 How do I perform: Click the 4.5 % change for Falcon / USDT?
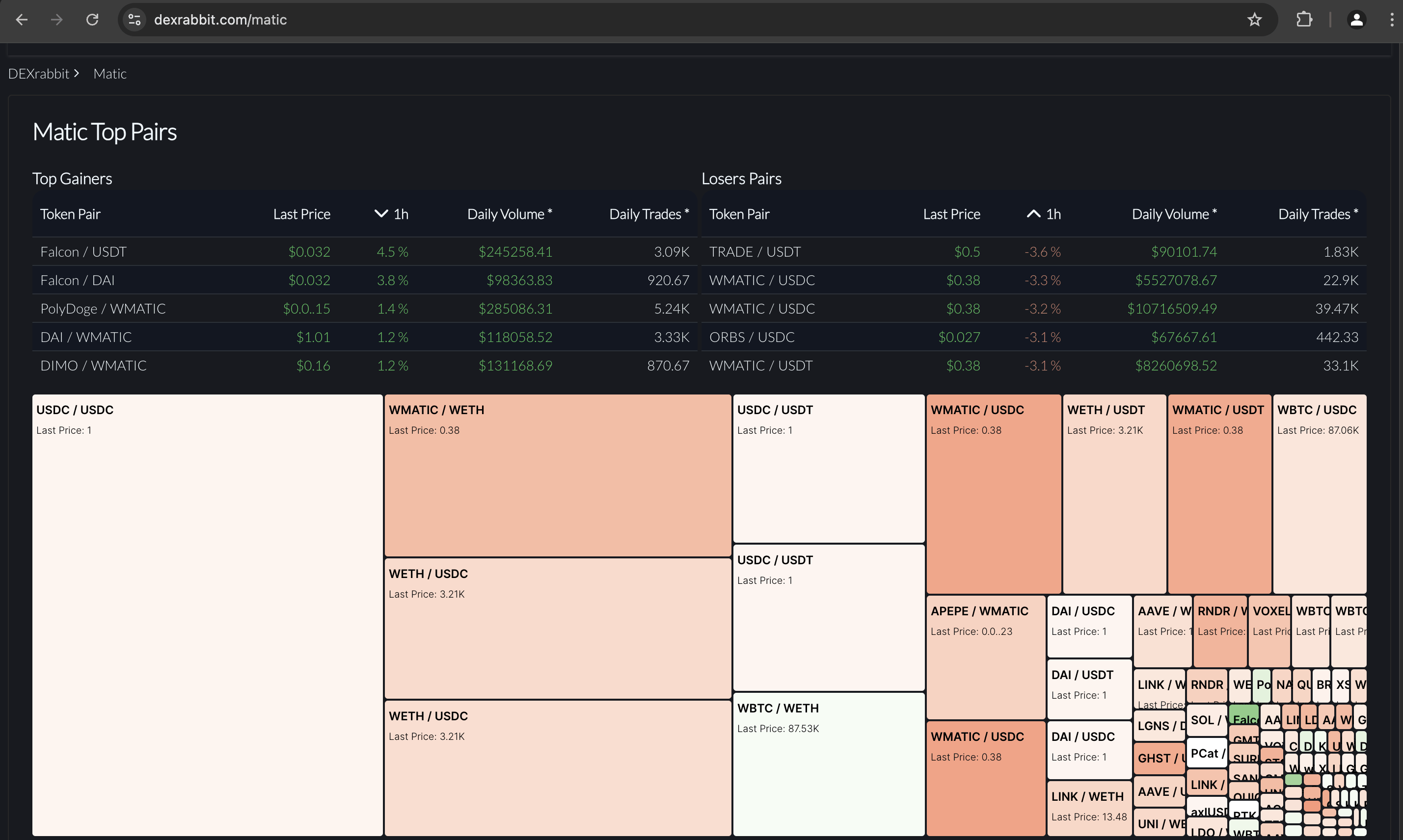tap(392, 252)
